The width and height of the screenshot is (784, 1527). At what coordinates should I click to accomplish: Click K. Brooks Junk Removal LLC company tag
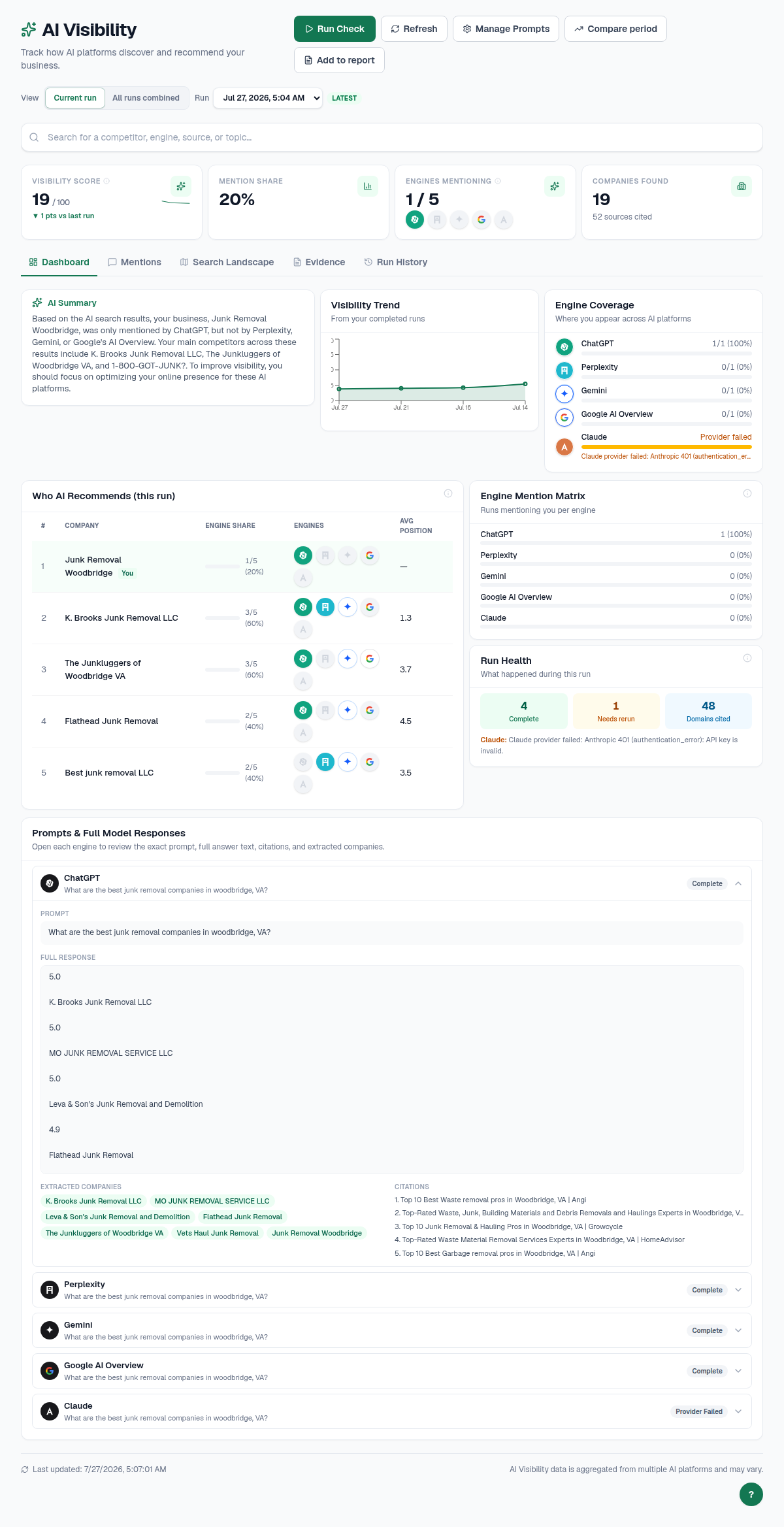tap(93, 1201)
